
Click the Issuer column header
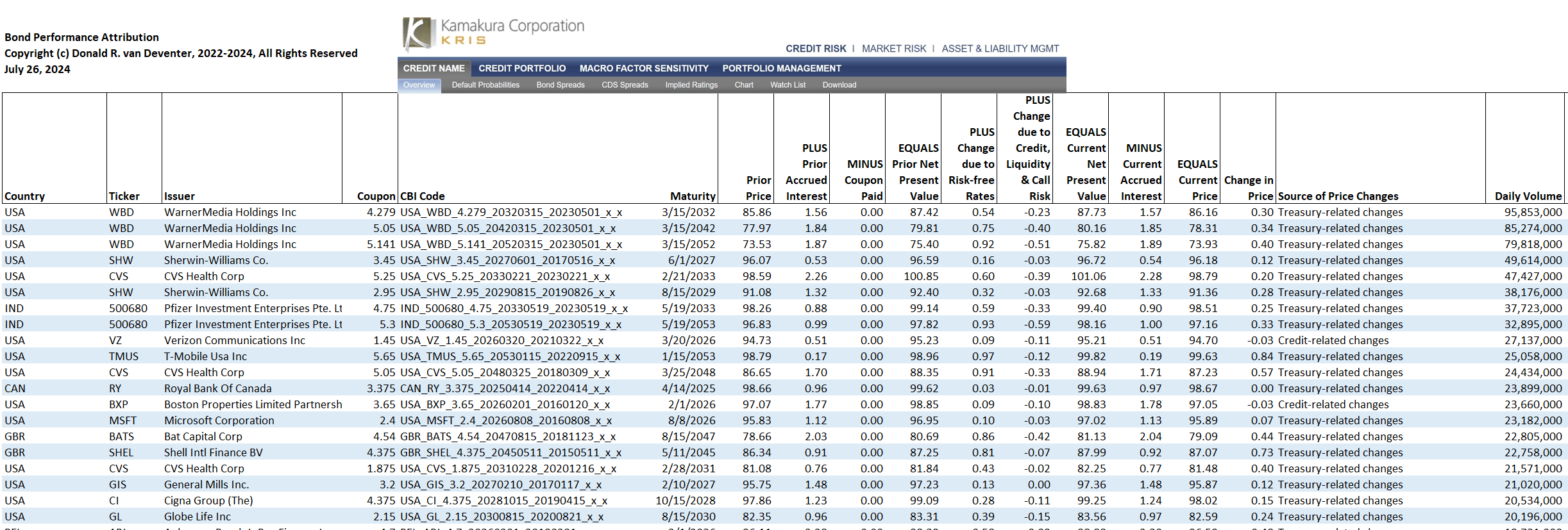point(180,196)
